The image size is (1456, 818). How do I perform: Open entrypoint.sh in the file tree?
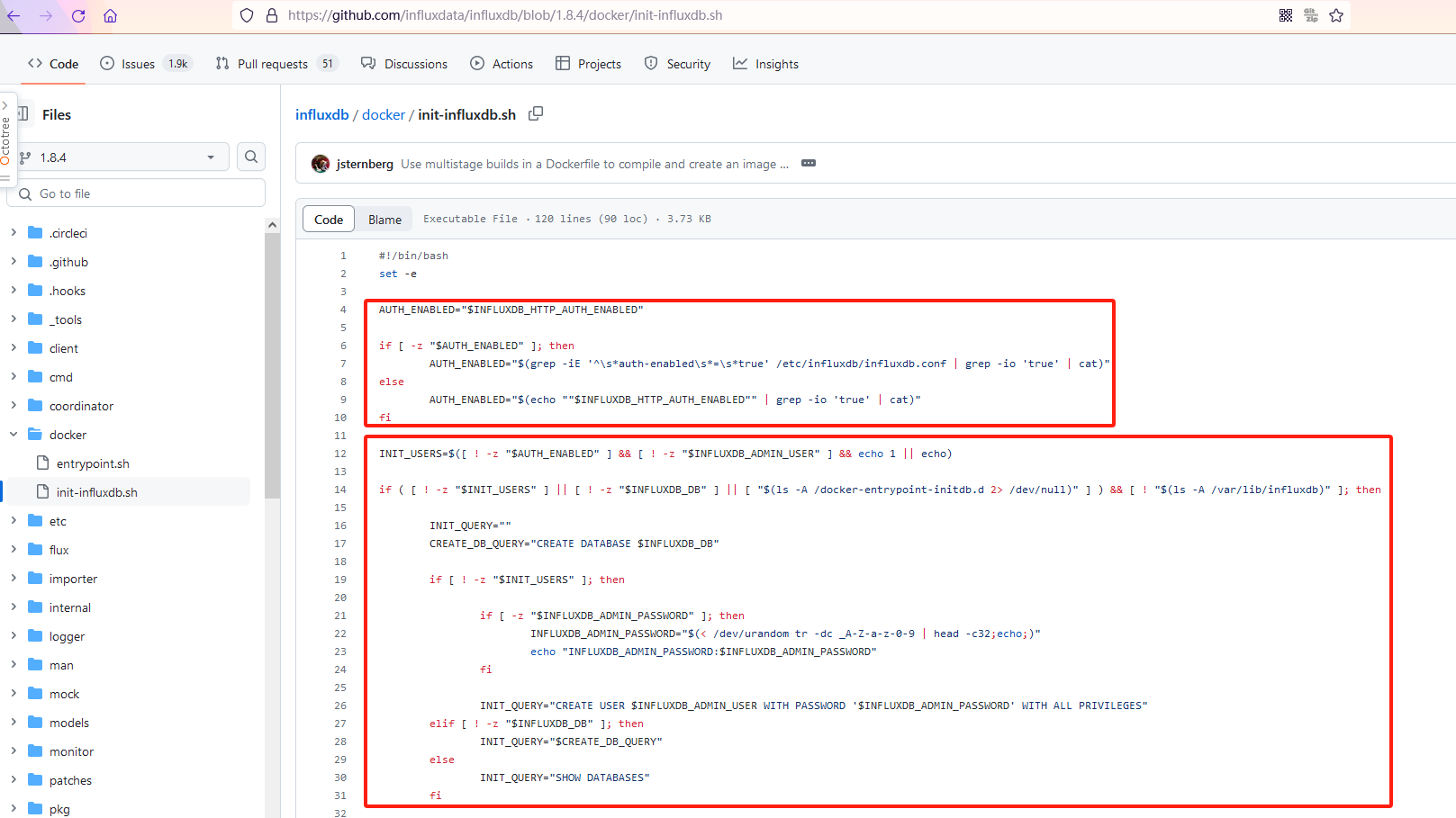point(93,463)
